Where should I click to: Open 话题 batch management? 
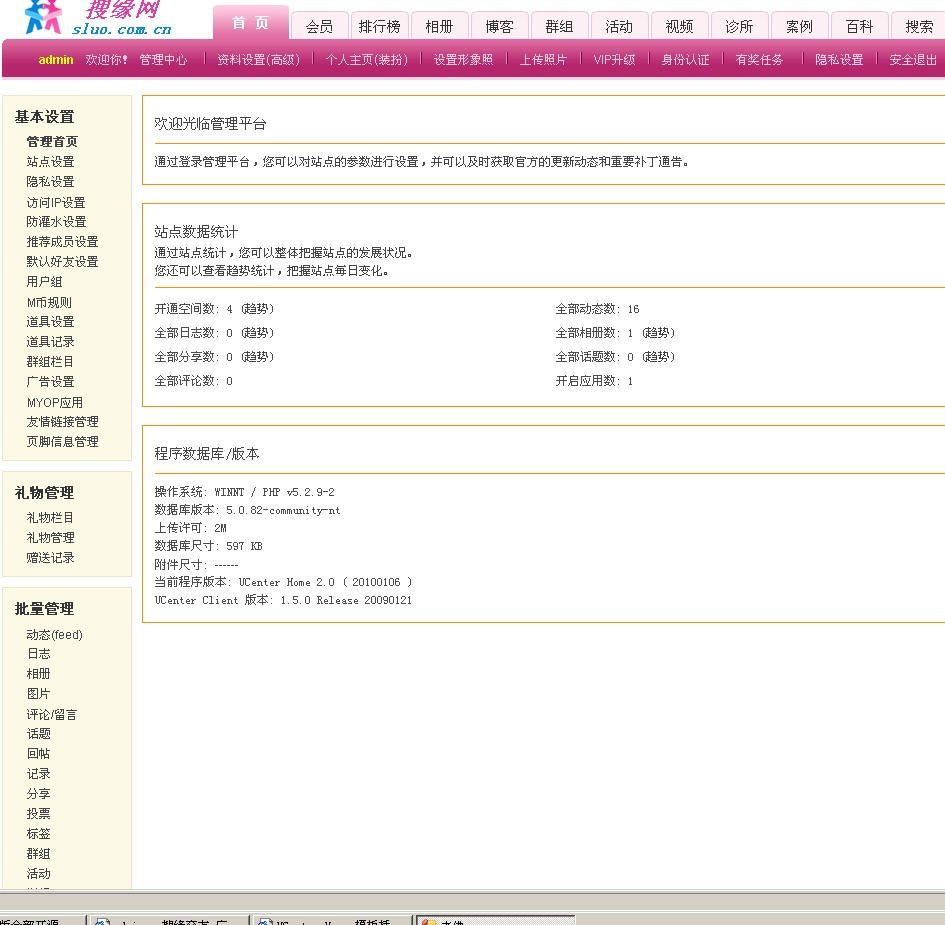(x=39, y=733)
